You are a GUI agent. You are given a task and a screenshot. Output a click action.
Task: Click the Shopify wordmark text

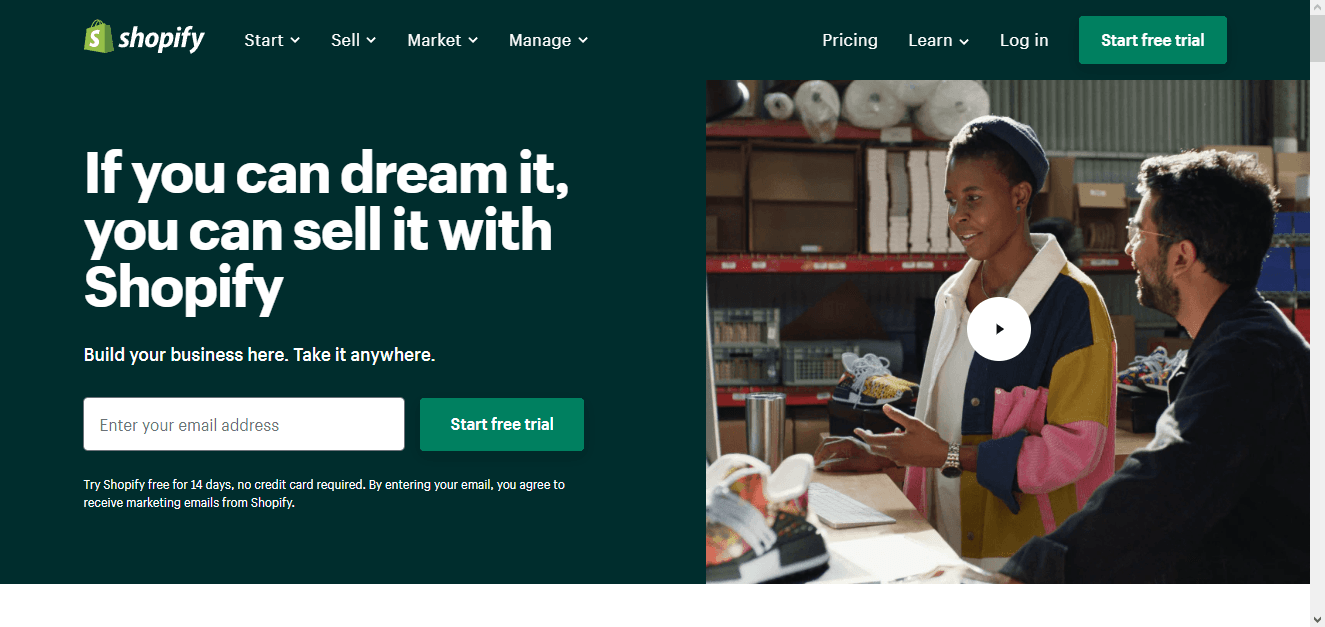click(162, 40)
